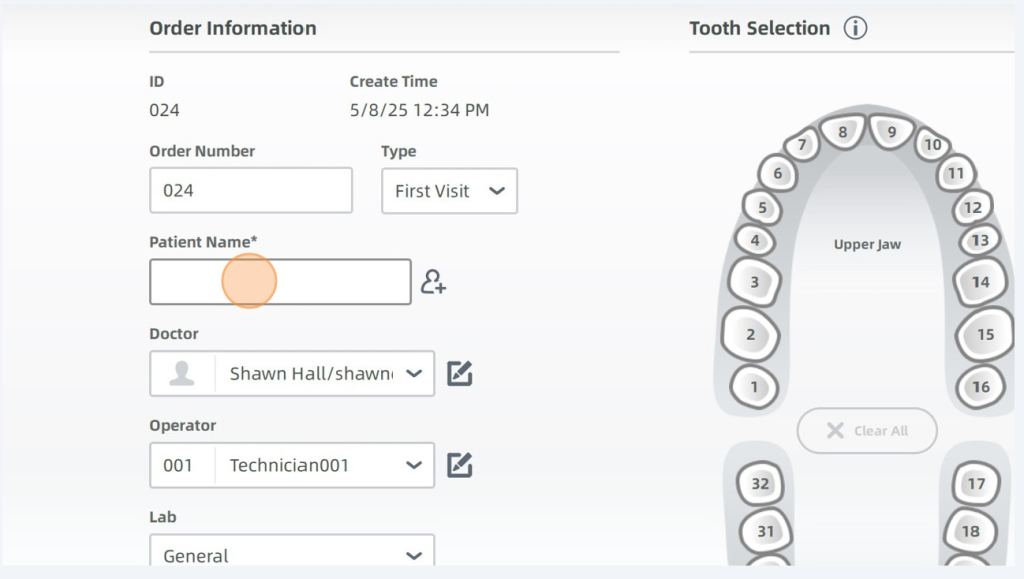Select tooth 17 on lower jaw

(976, 484)
